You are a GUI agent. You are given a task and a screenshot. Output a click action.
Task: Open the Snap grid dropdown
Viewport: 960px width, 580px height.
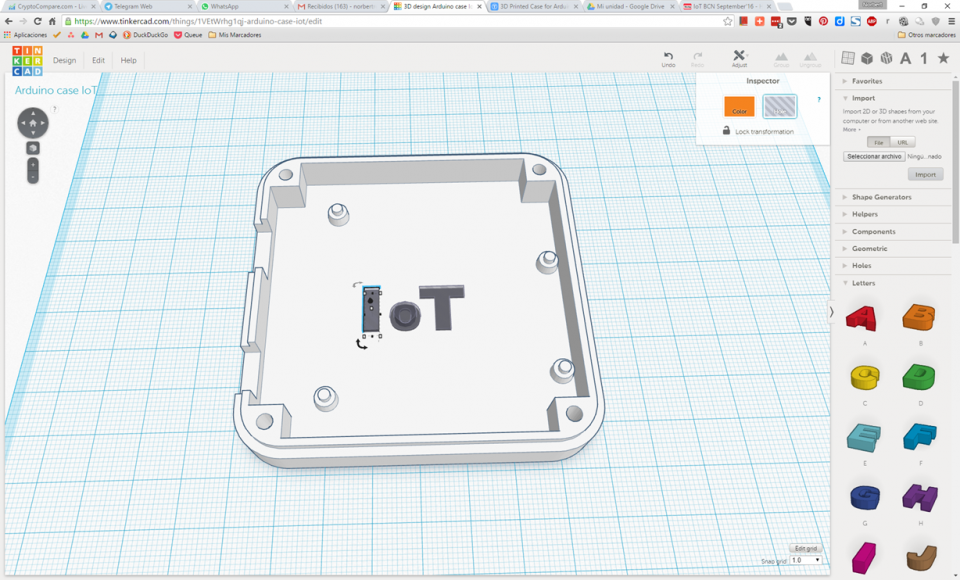point(804,560)
